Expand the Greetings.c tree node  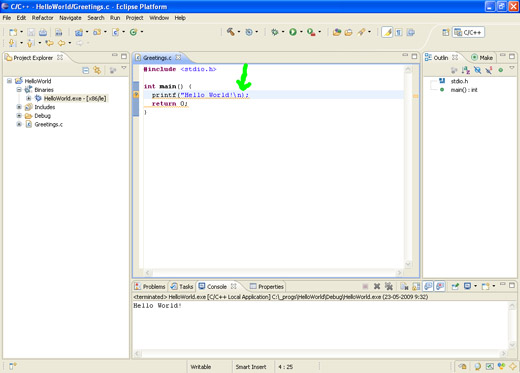point(19,124)
